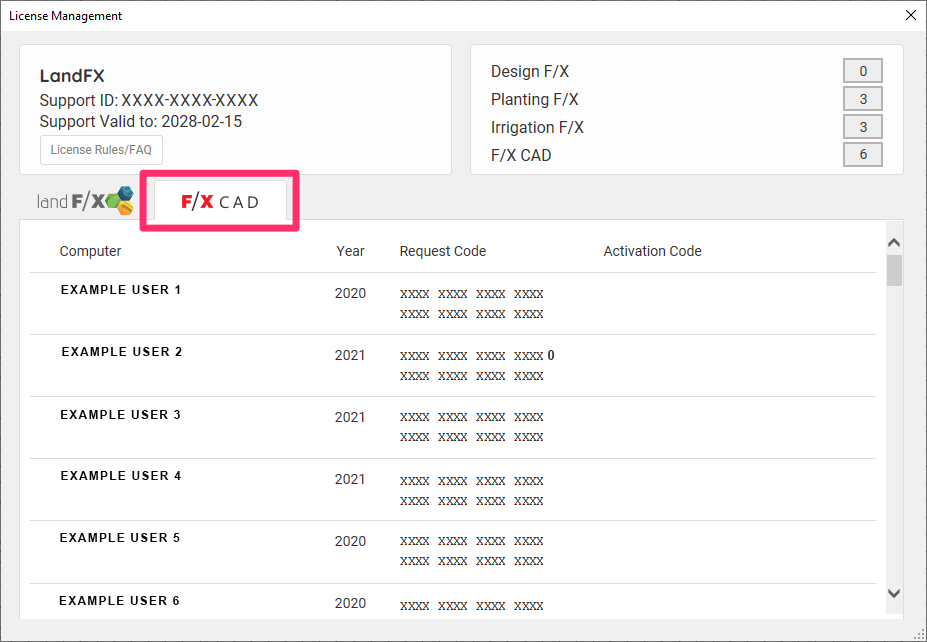Viewport: 927px width, 642px height.
Task: Click the 2021 year for EXAMPLE USER 4
Action: [x=350, y=479]
